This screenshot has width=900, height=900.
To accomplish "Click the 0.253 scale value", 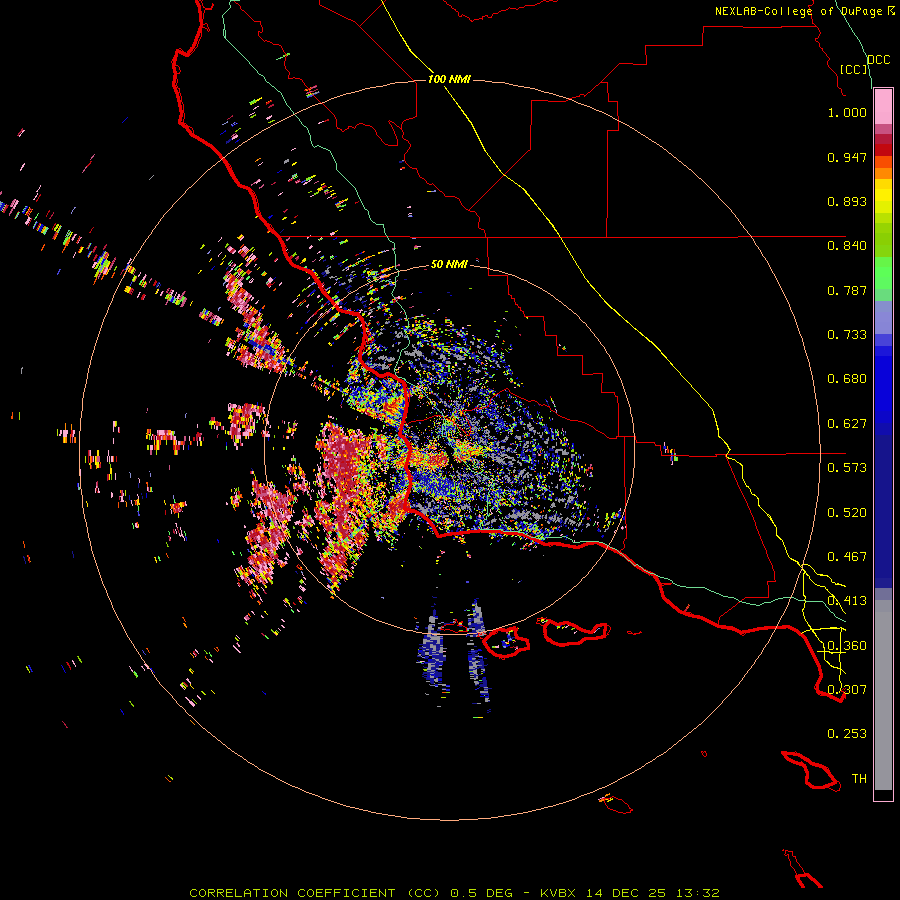I will click(x=847, y=734).
